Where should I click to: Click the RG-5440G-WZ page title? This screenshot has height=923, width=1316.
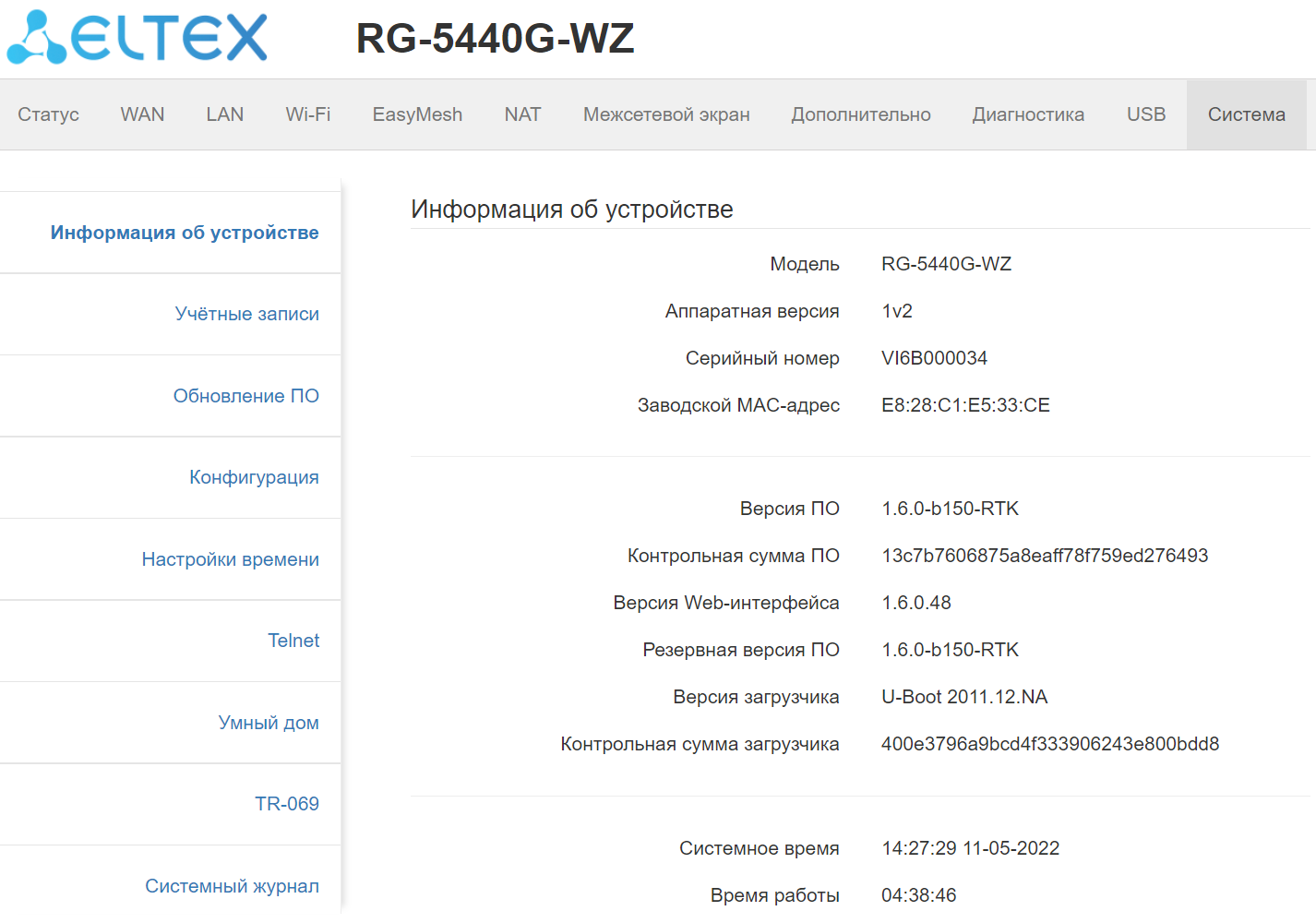[x=496, y=39]
